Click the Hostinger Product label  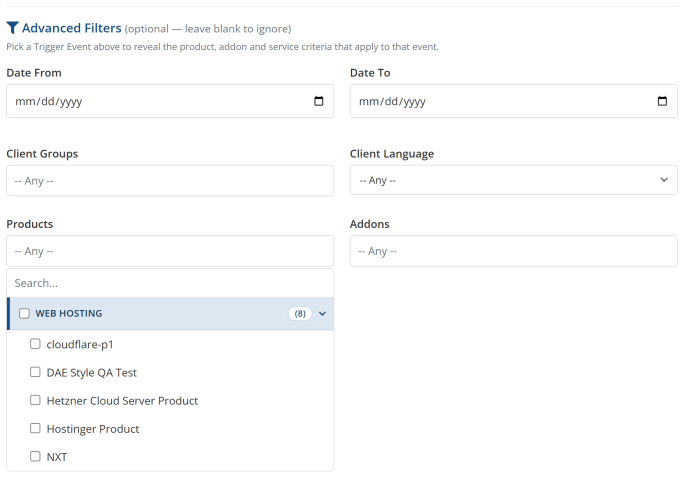click(93, 429)
